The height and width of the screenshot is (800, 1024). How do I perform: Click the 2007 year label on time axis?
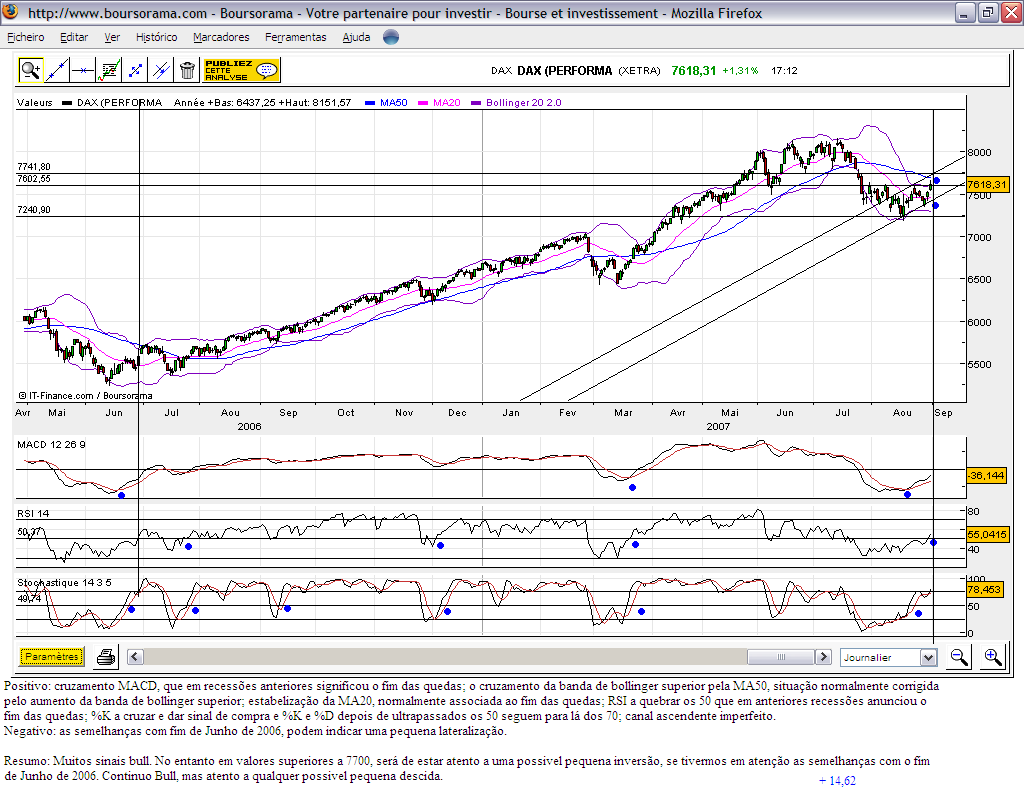(x=718, y=426)
